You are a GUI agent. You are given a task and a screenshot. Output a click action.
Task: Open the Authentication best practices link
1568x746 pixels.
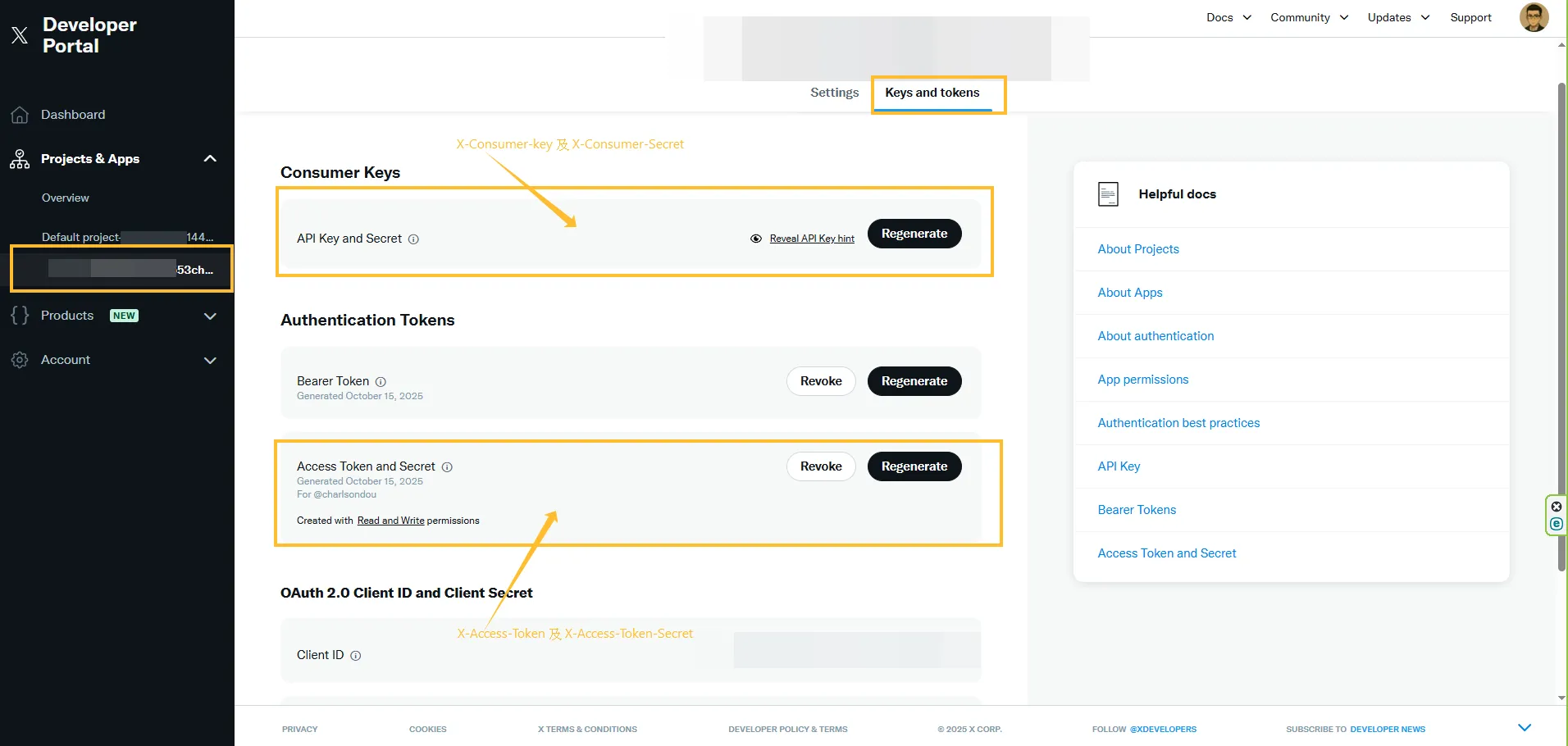point(1178,423)
